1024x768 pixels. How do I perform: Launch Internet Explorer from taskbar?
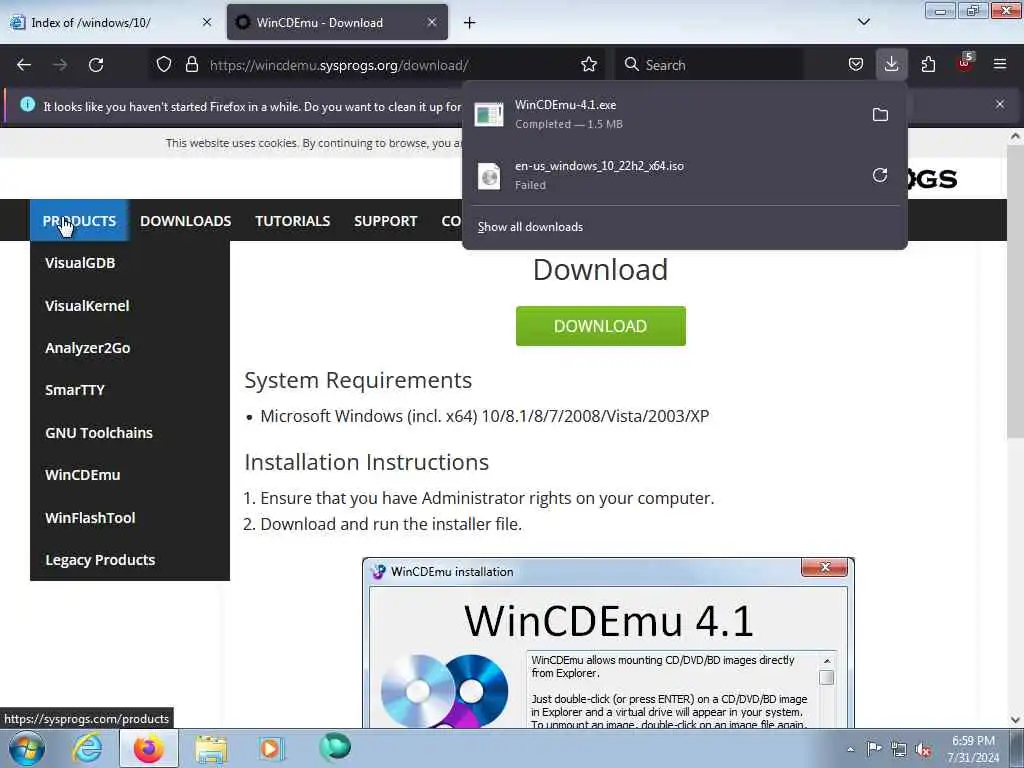point(86,748)
